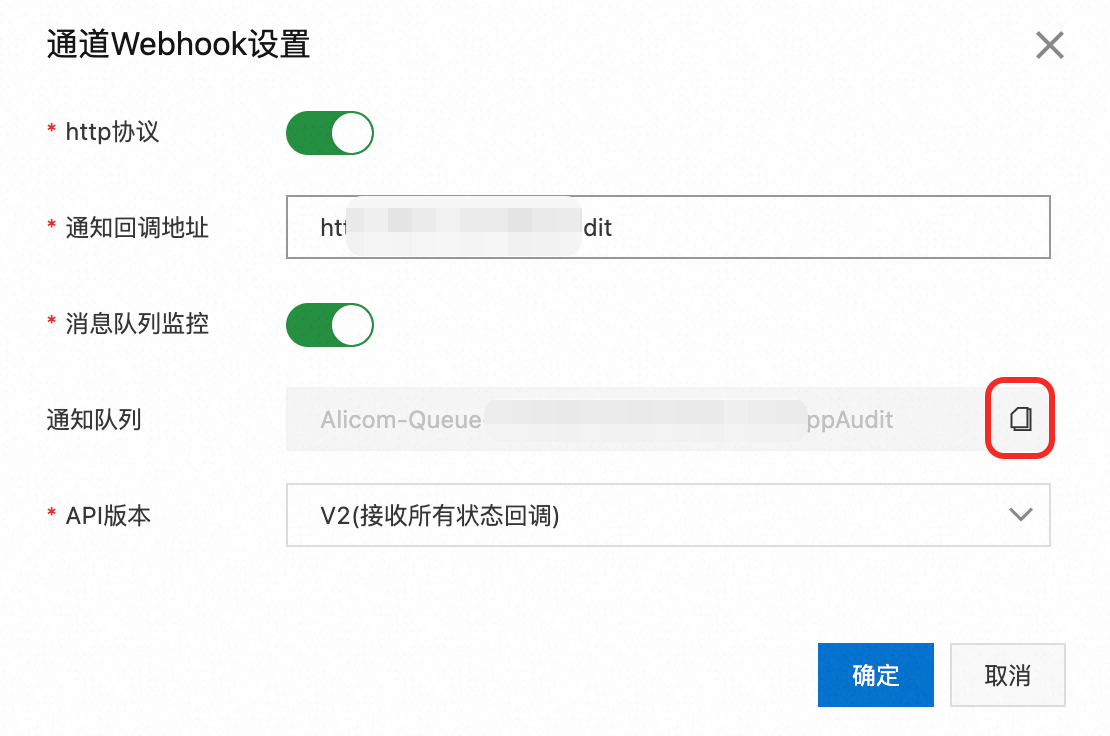Turn off the http协议 switch
Viewport: 1110px width, 736px height.
tap(330, 133)
